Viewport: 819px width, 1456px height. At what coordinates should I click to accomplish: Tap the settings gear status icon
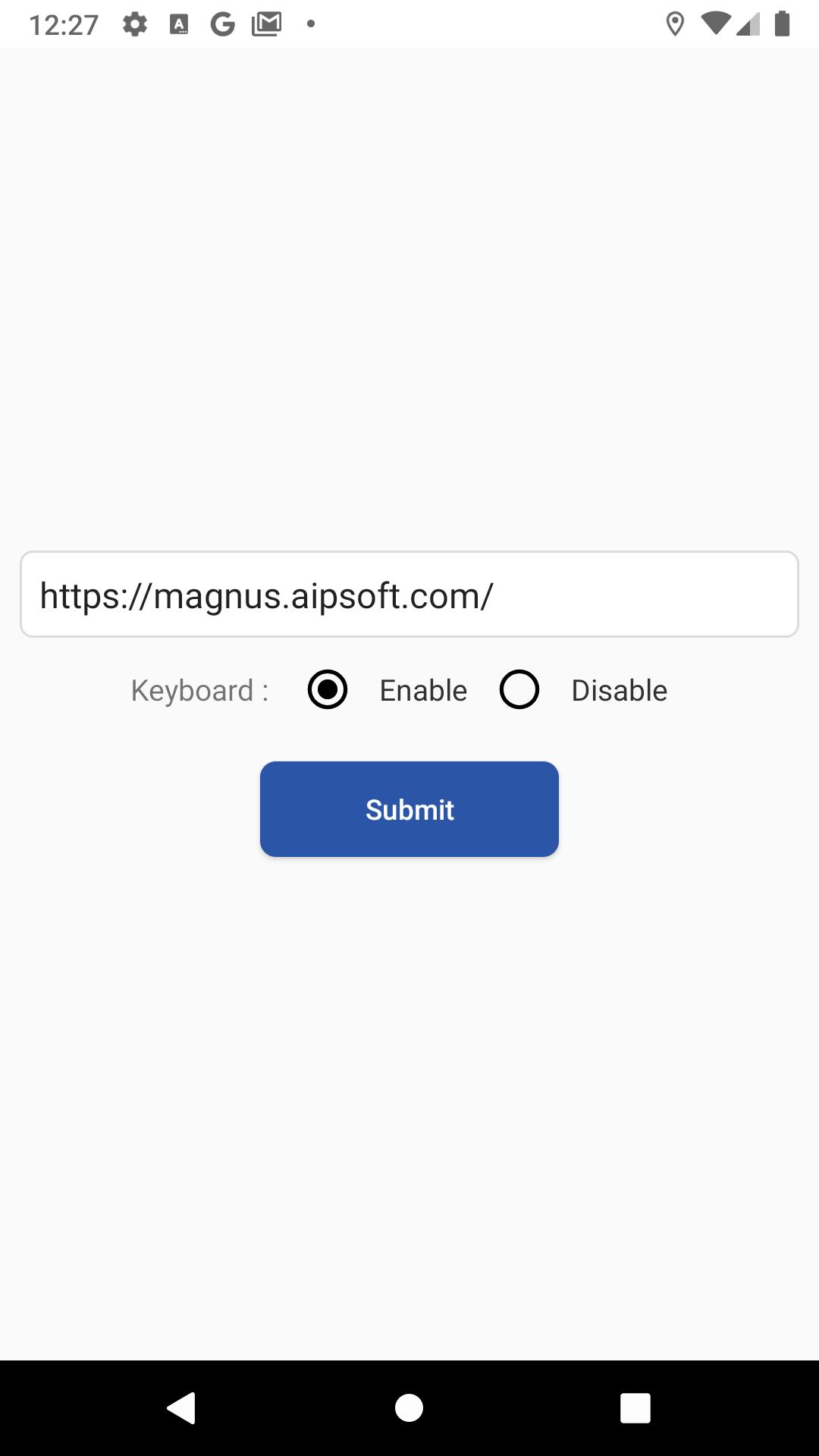(x=135, y=24)
